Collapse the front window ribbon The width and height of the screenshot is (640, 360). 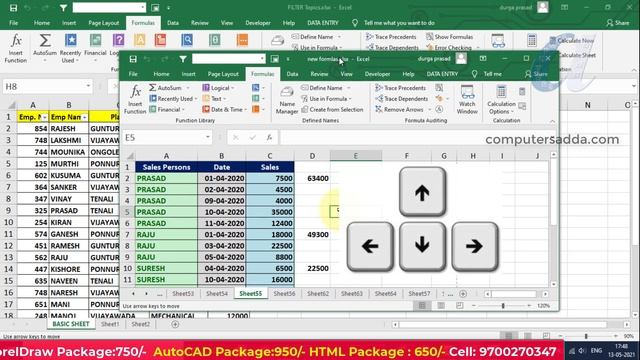[x=552, y=121]
